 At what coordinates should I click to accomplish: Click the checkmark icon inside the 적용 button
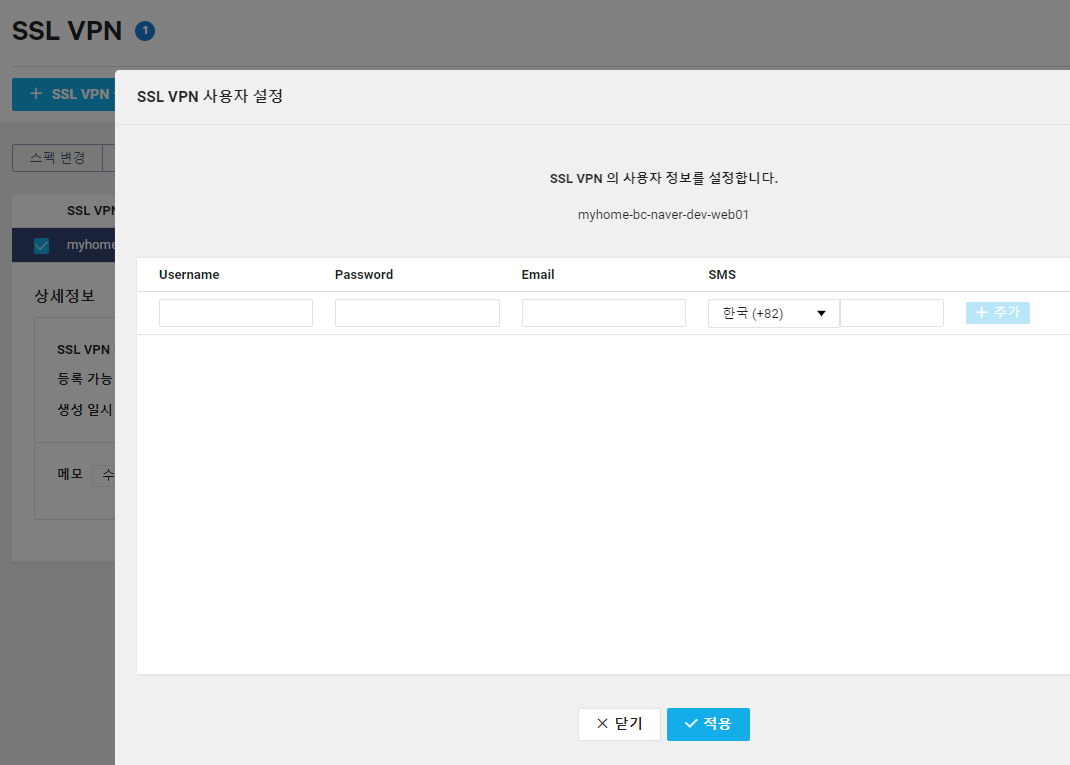(x=692, y=723)
